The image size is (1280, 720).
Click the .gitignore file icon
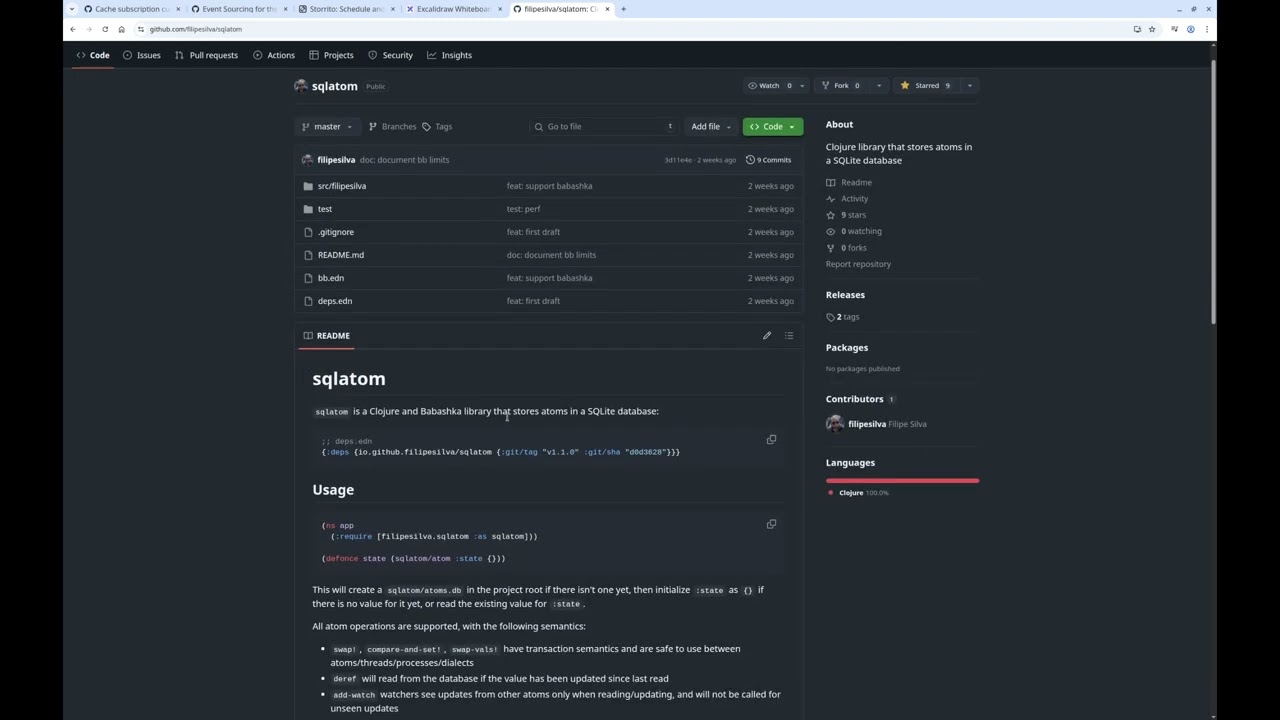pyautogui.click(x=308, y=232)
